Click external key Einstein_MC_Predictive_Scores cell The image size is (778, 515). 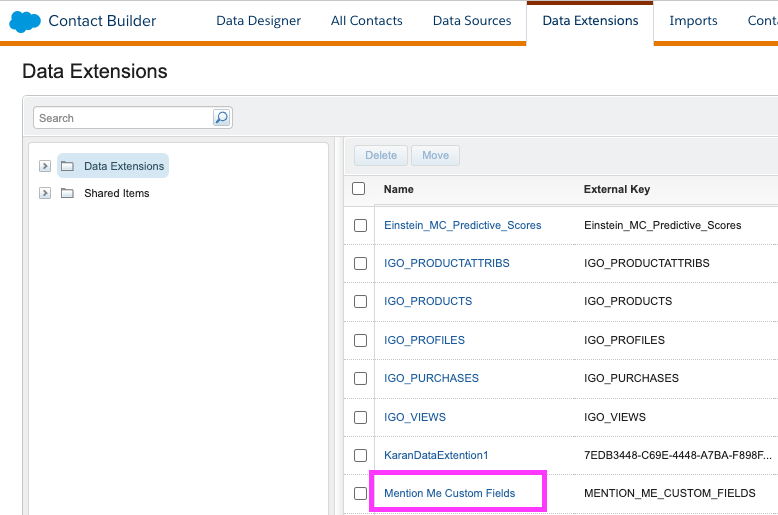coord(662,225)
